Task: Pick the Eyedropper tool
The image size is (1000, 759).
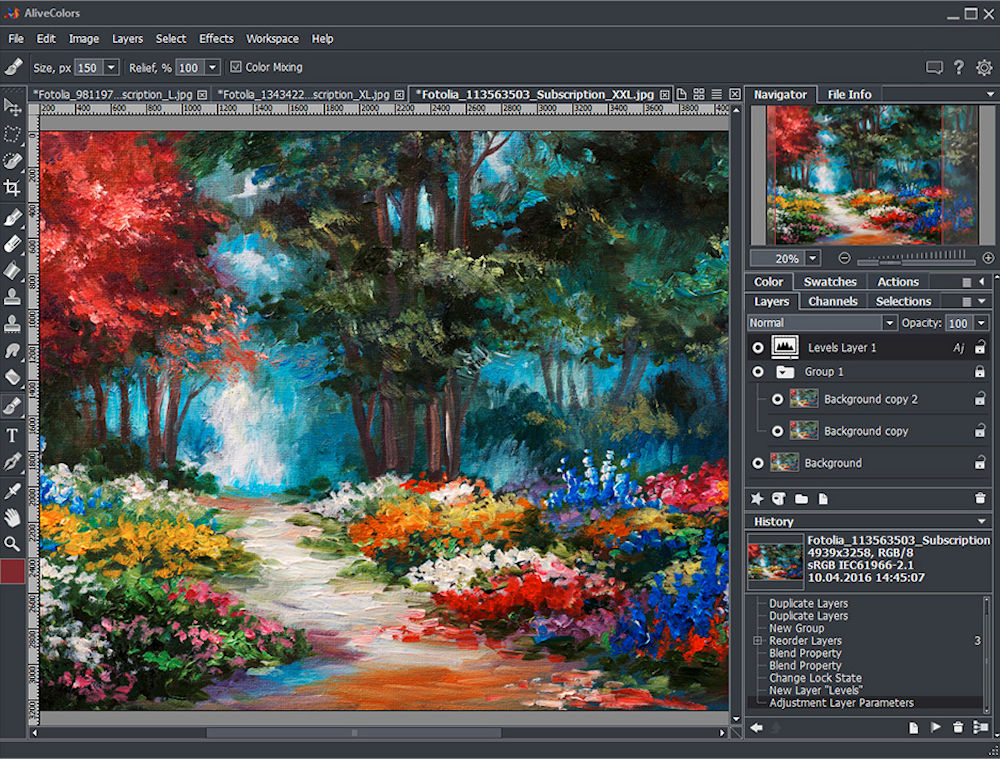Action: [13, 490]
